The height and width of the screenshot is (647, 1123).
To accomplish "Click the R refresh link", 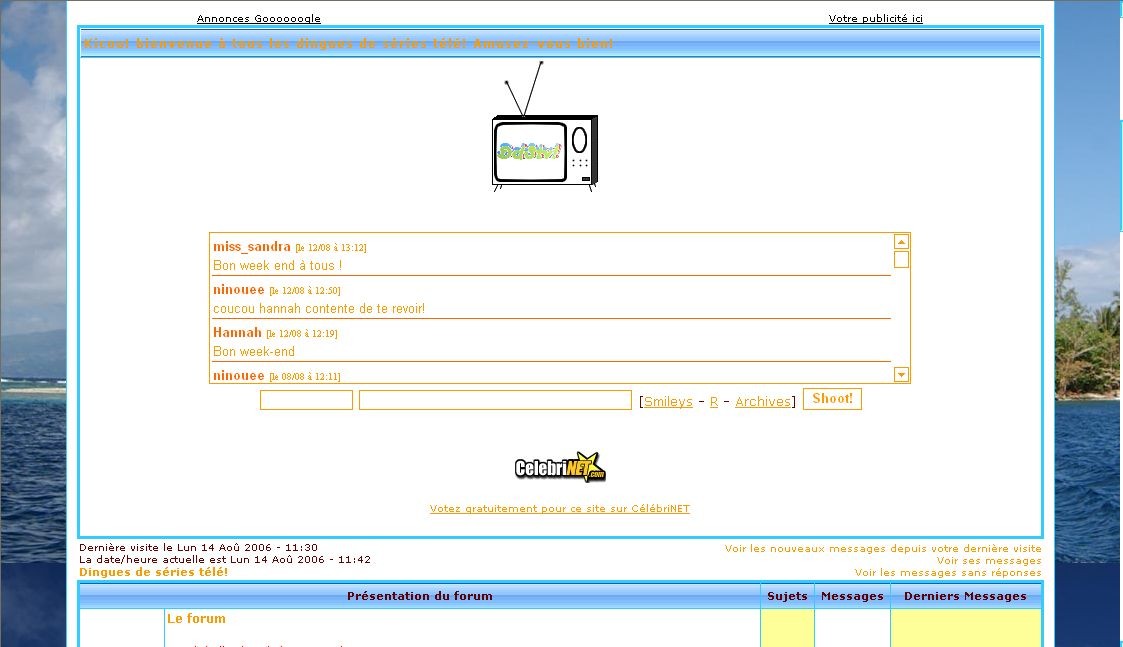I will 713,402.
